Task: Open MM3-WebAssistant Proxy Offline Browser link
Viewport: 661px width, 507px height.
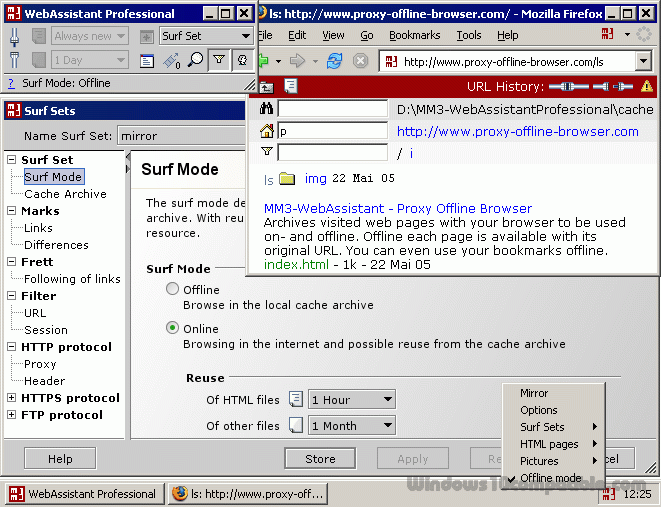Action: 398,209
